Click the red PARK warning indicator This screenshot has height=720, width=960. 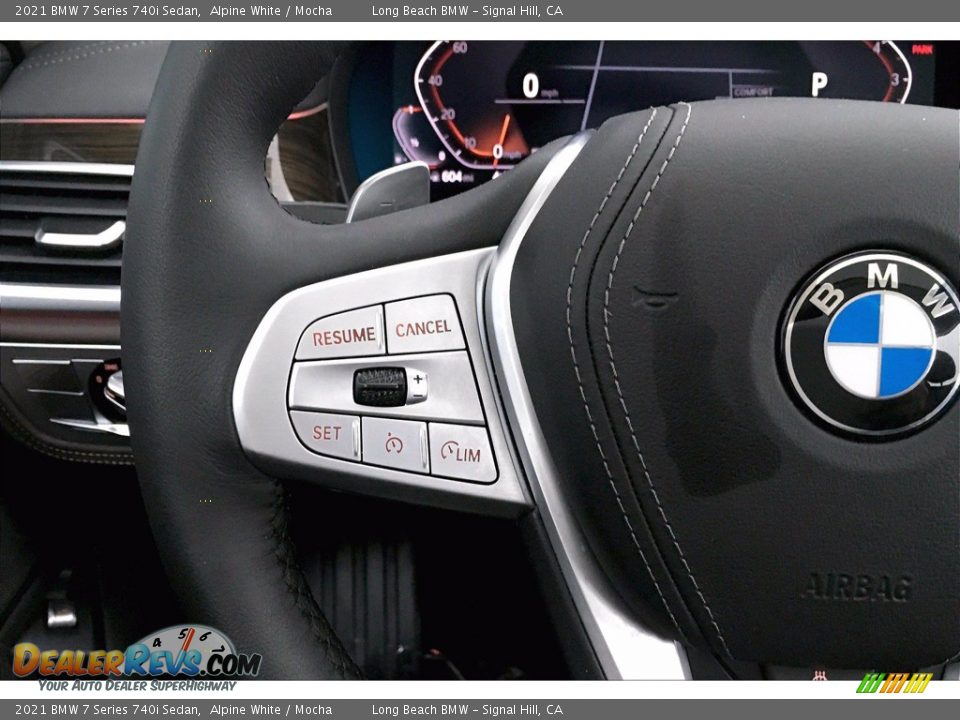point(922,50)
